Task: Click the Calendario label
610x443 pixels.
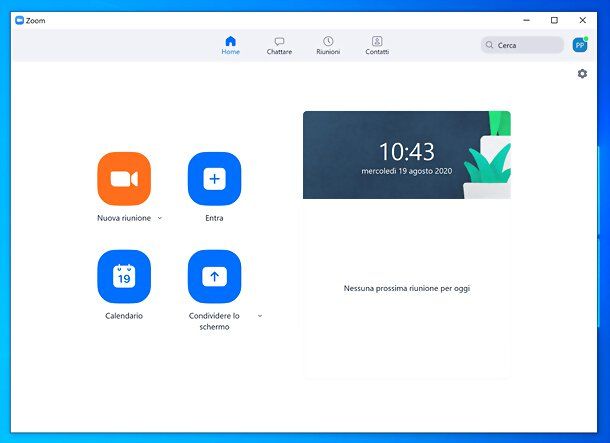Action: [x=124, y=316]
